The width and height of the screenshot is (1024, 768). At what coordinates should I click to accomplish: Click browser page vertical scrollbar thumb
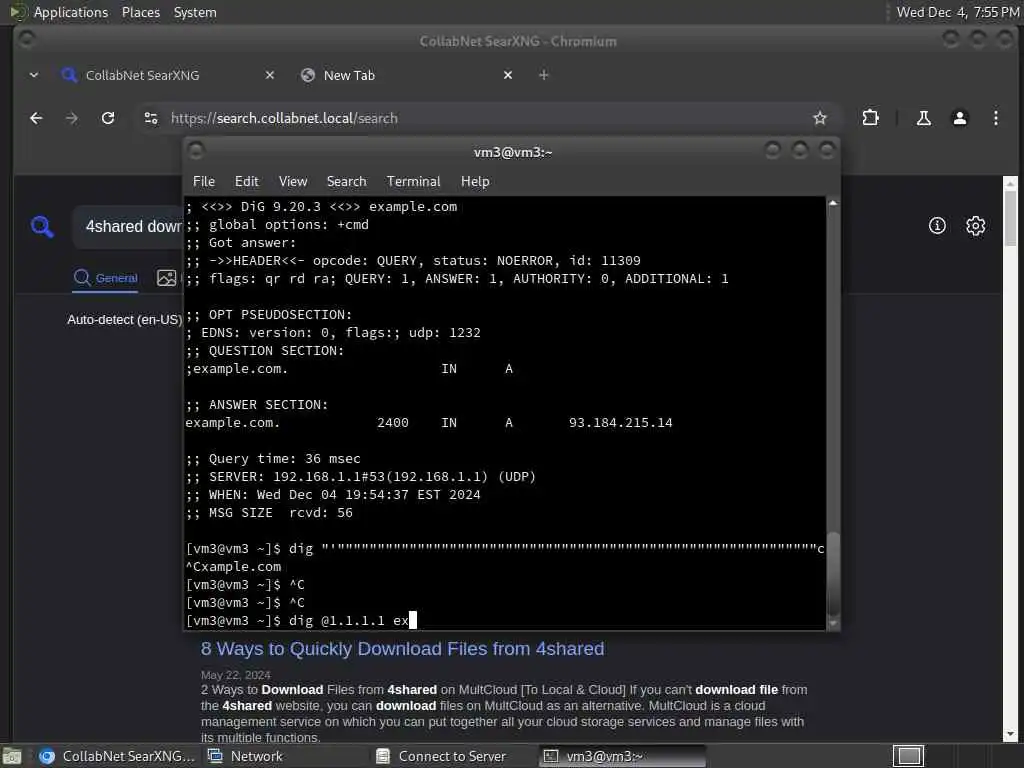[1010, 217]
